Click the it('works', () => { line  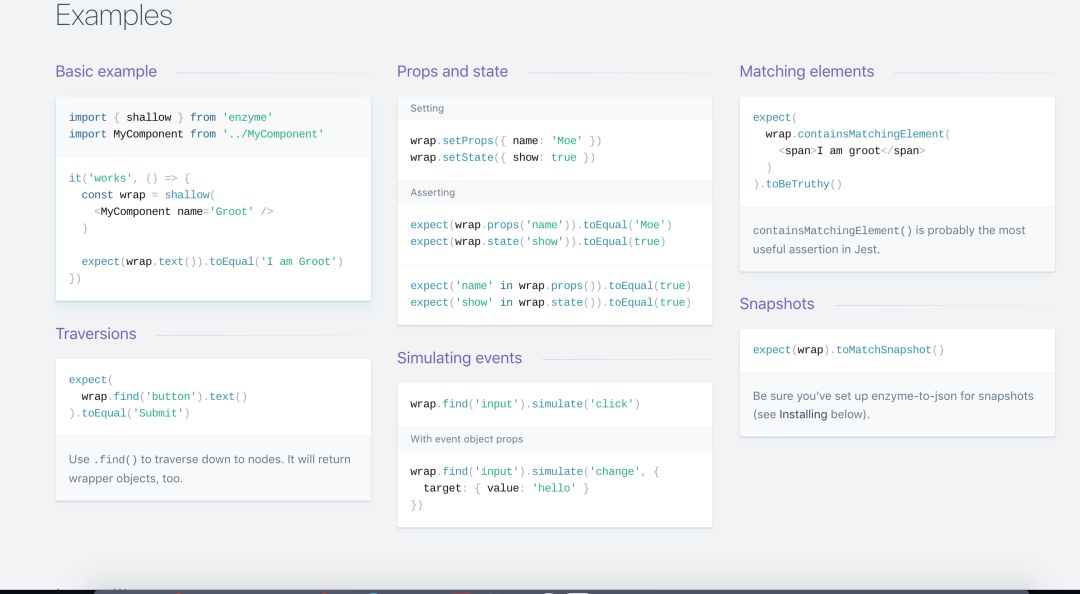(x=129, y=178)
